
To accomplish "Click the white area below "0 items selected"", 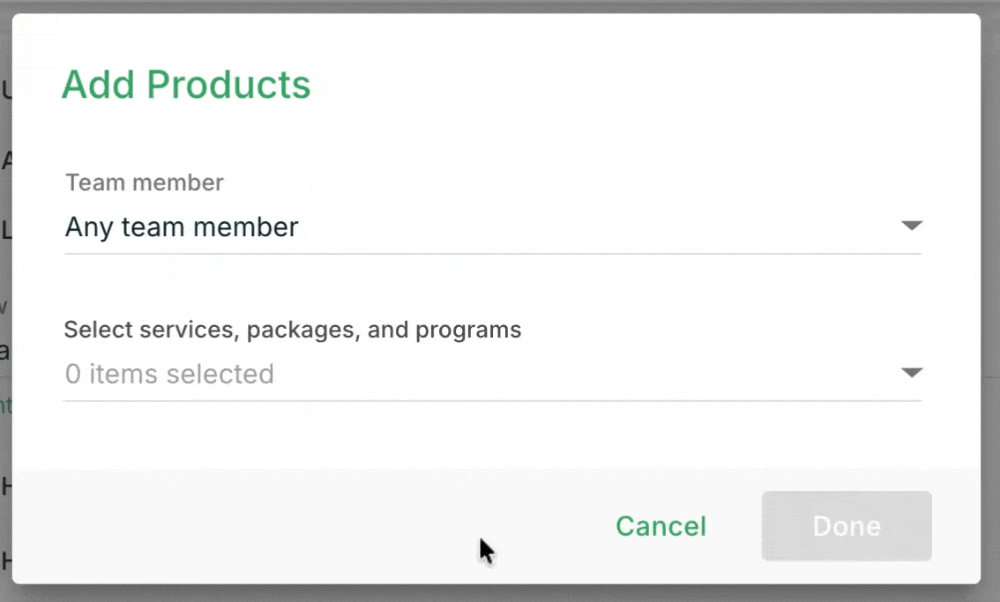I will click(492, 435).
